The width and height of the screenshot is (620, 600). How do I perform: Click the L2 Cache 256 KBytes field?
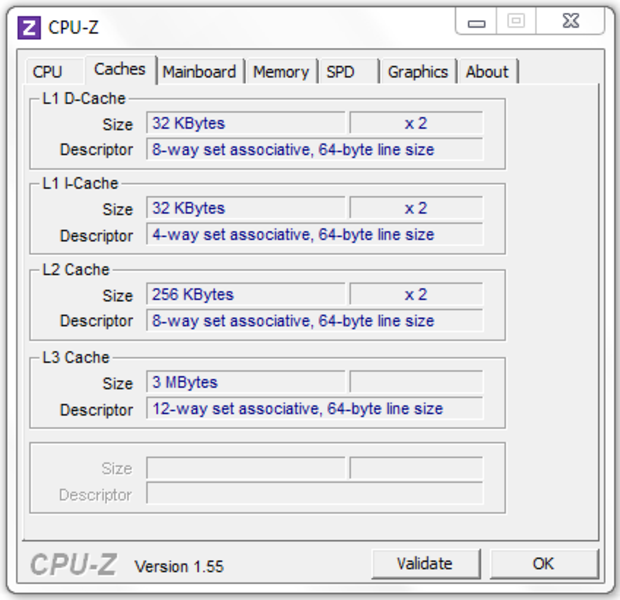(246, 294)
